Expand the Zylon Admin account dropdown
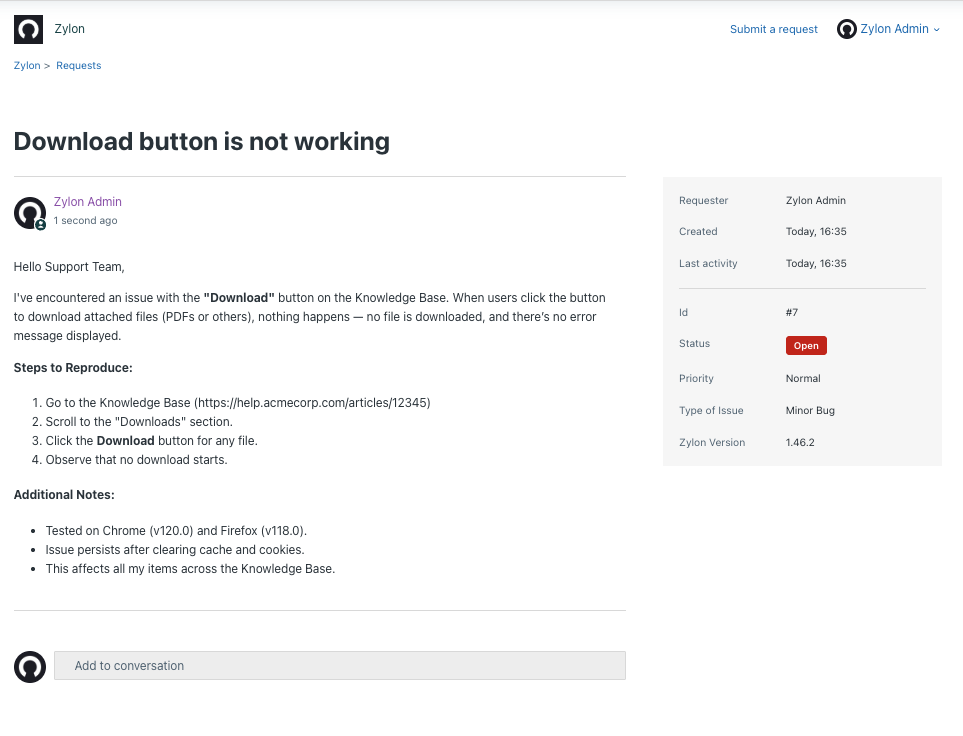Viewport: 963px width, 736px height. 896,29
